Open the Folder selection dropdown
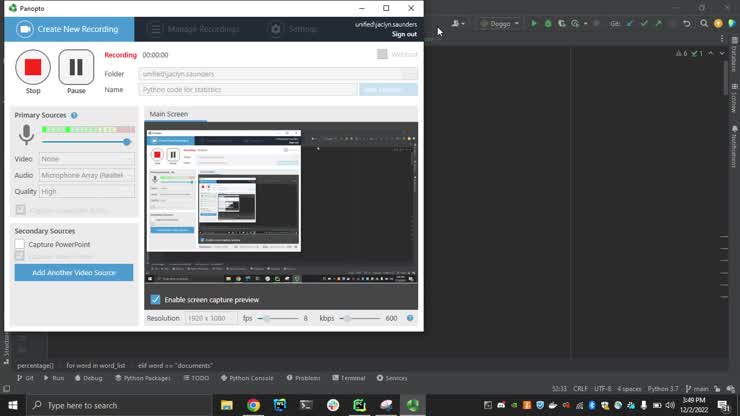 278,74
